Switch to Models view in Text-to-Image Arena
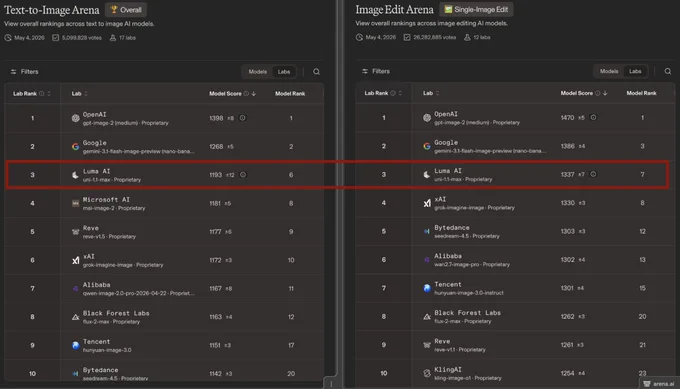 [258, 72]
